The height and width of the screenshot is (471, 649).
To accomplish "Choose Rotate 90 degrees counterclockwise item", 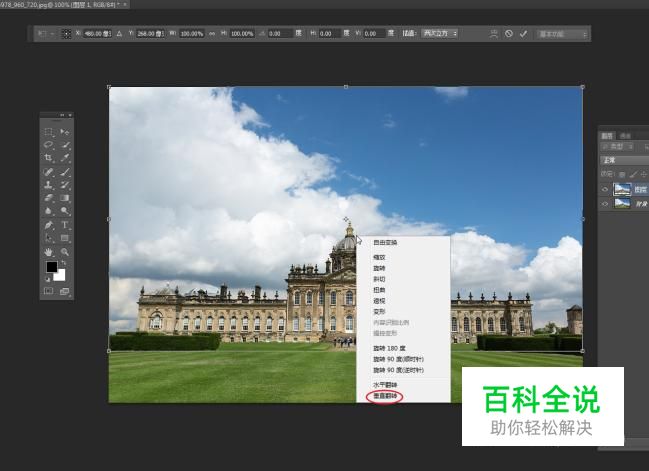I will [398, 370].
